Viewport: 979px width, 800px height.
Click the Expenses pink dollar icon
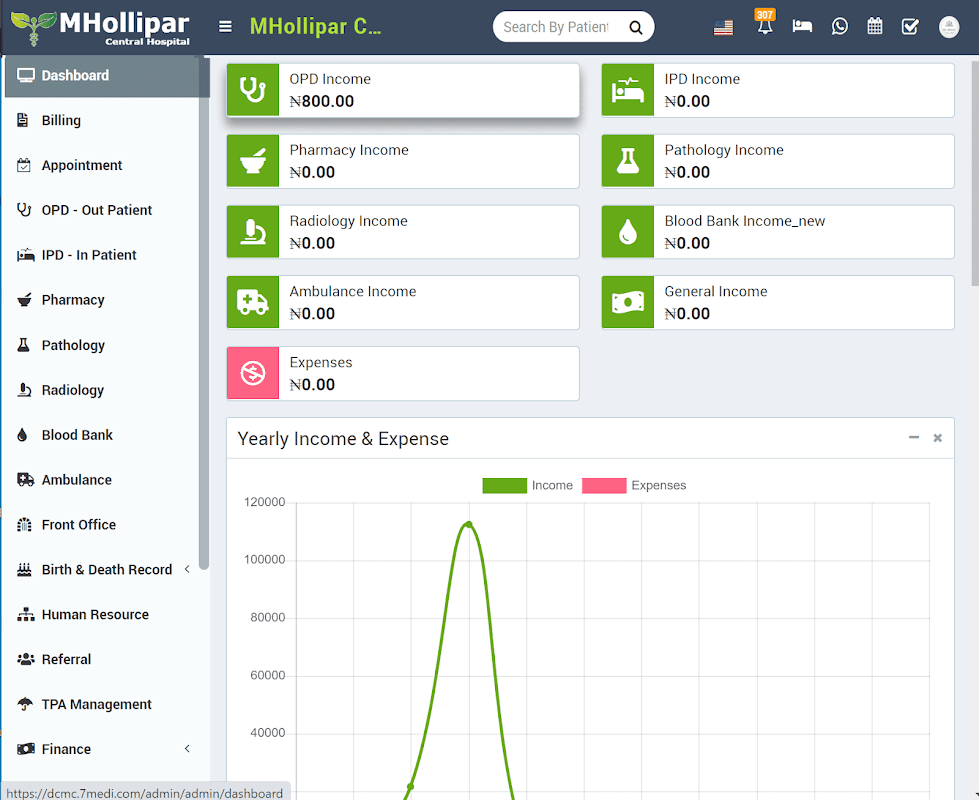click(x=253, y=373)
